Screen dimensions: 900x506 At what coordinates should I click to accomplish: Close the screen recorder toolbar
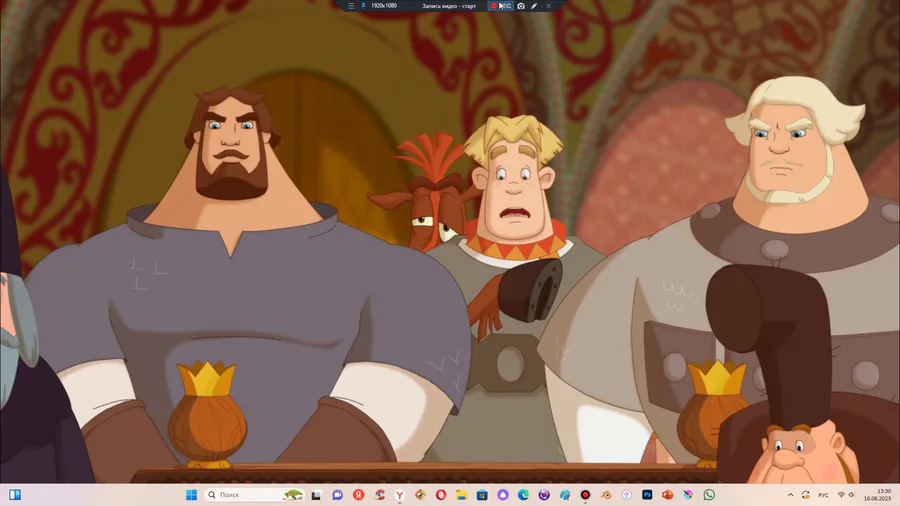pyautogui.click(x=549, y=6)
